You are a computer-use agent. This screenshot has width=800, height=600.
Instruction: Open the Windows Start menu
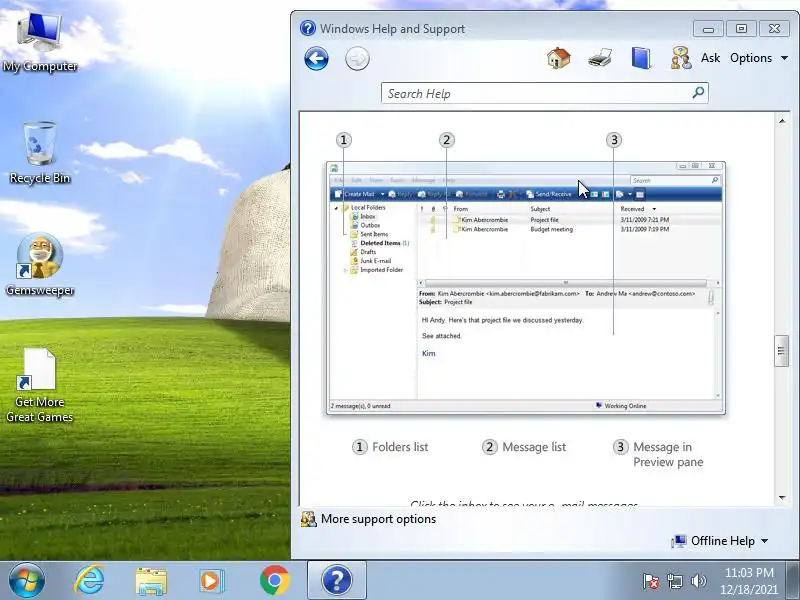(x=26, y=581)
